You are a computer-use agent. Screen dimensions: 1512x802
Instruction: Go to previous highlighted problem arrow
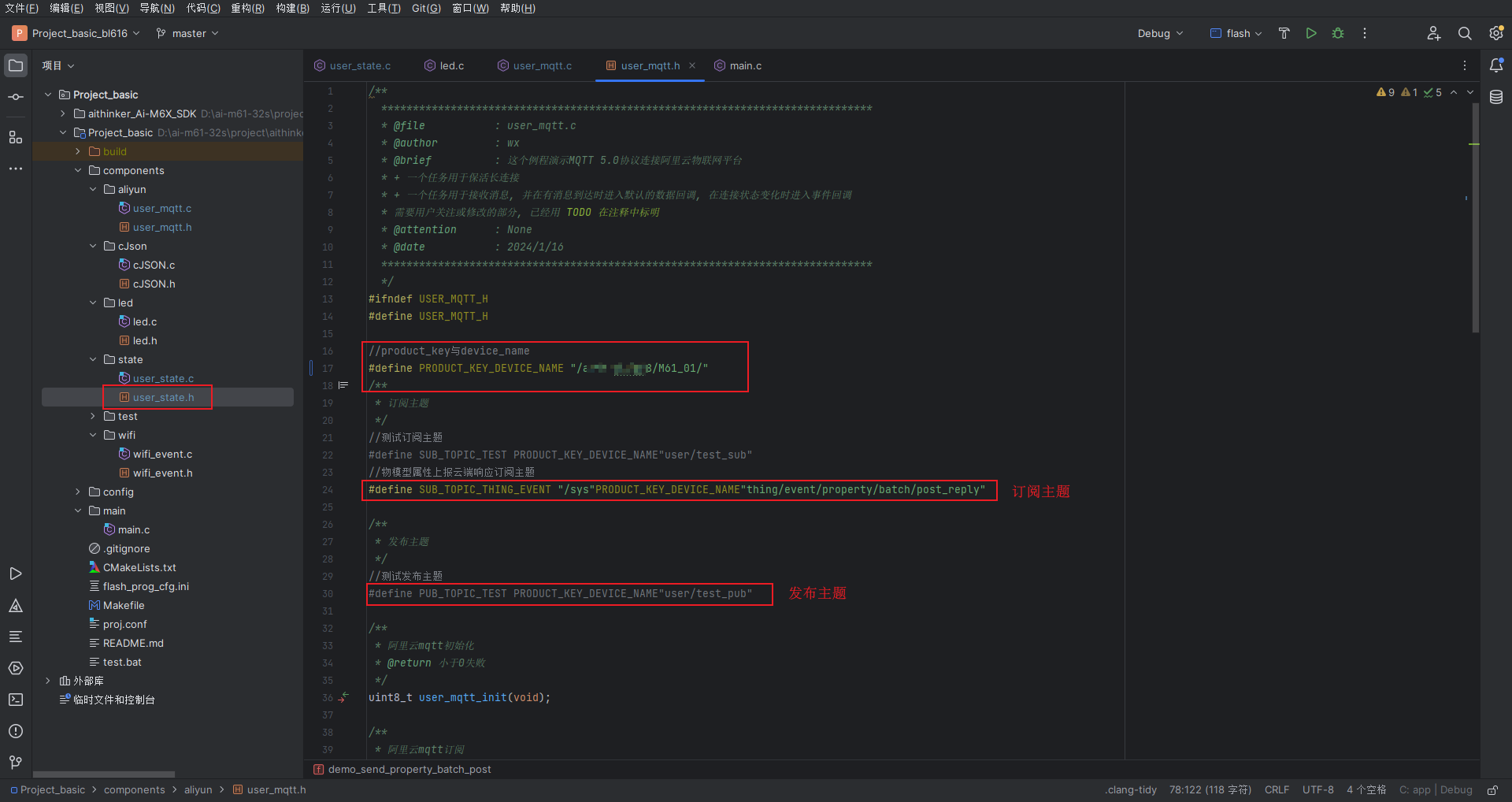click(x=1454, y=92)
